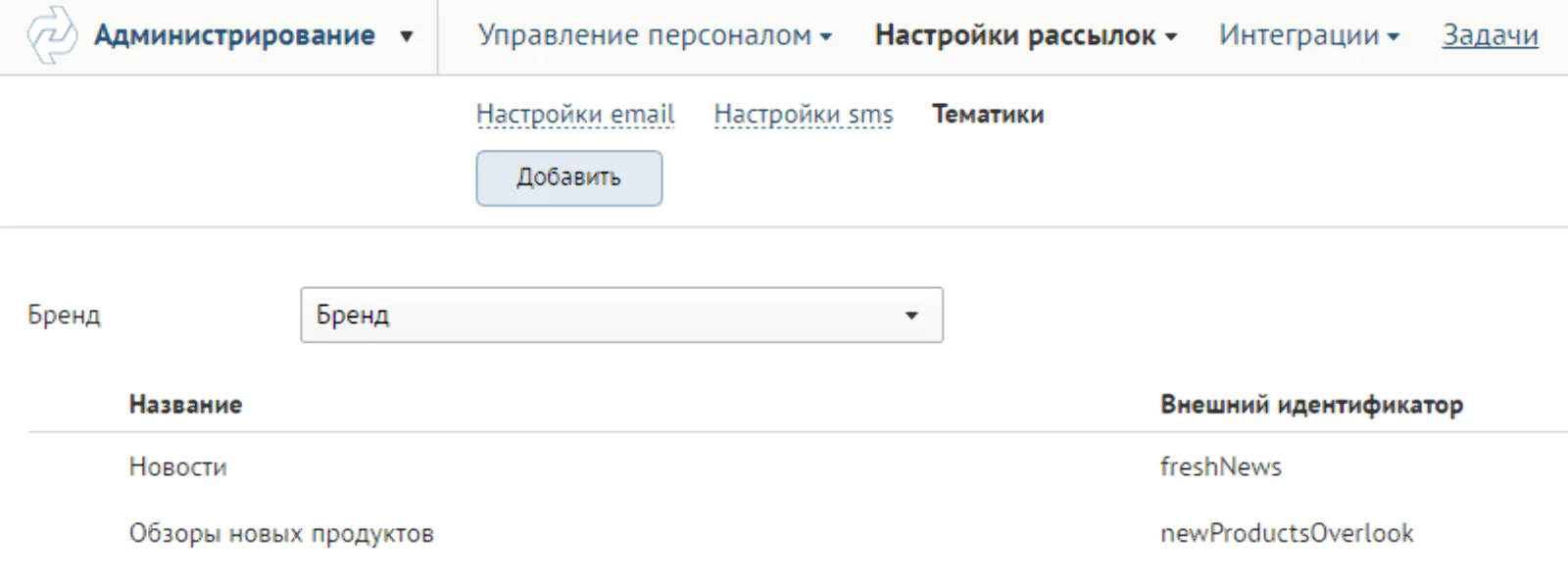Switch to Настройки sms tab

pos(804,115)
